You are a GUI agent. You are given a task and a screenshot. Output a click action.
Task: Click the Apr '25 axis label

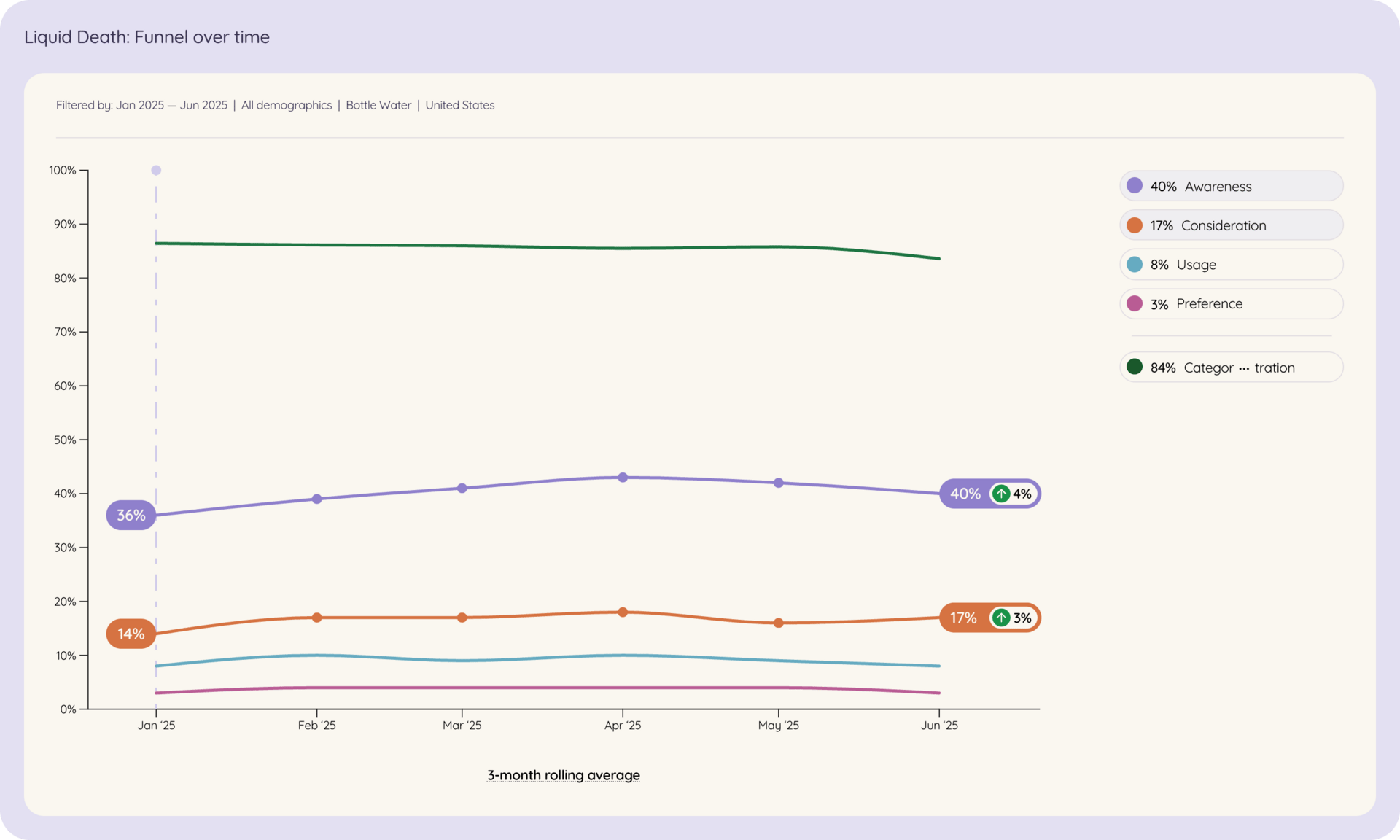pos(623,725)
